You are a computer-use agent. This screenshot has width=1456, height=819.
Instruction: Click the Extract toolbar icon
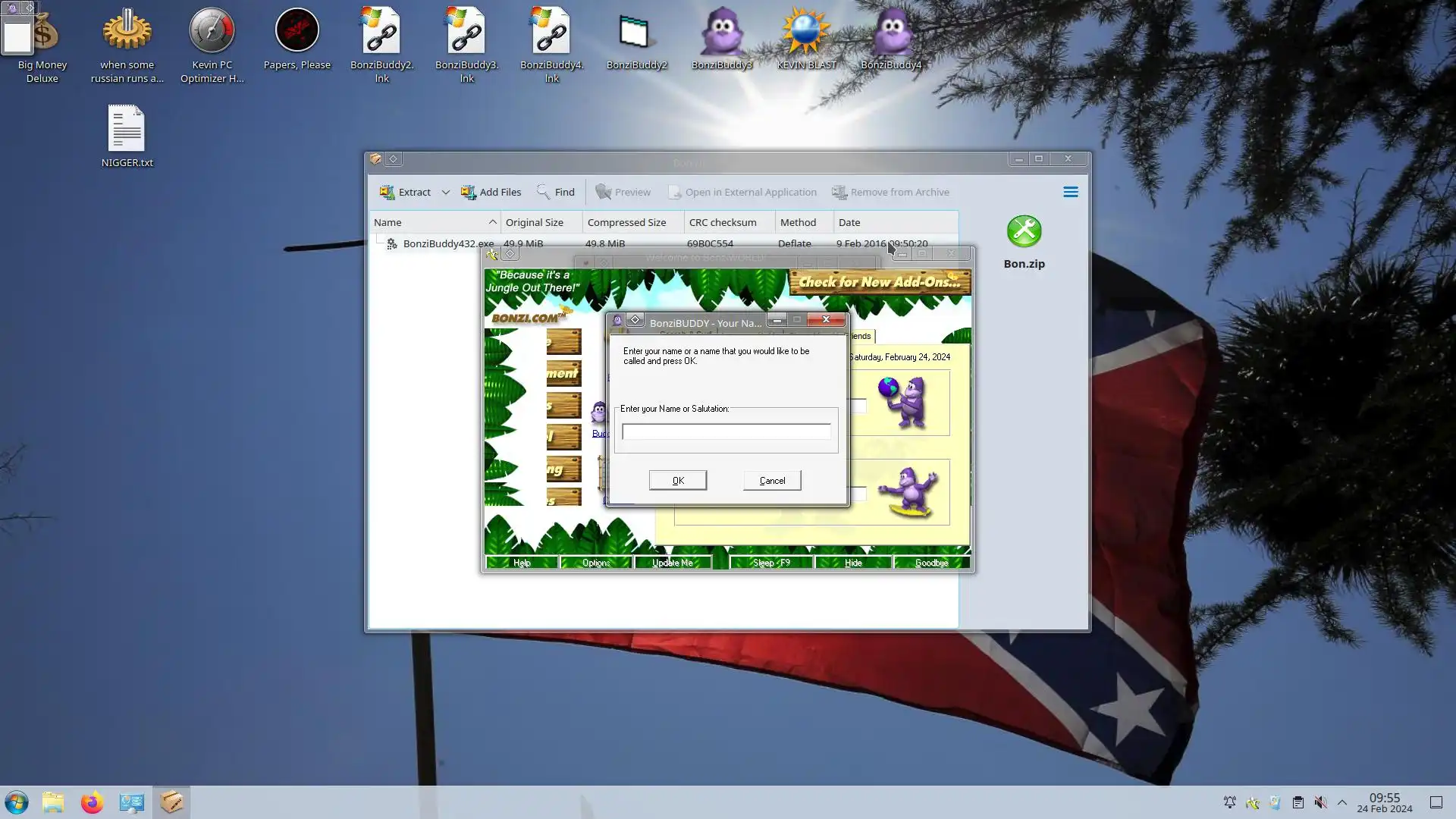pos(388,193)
